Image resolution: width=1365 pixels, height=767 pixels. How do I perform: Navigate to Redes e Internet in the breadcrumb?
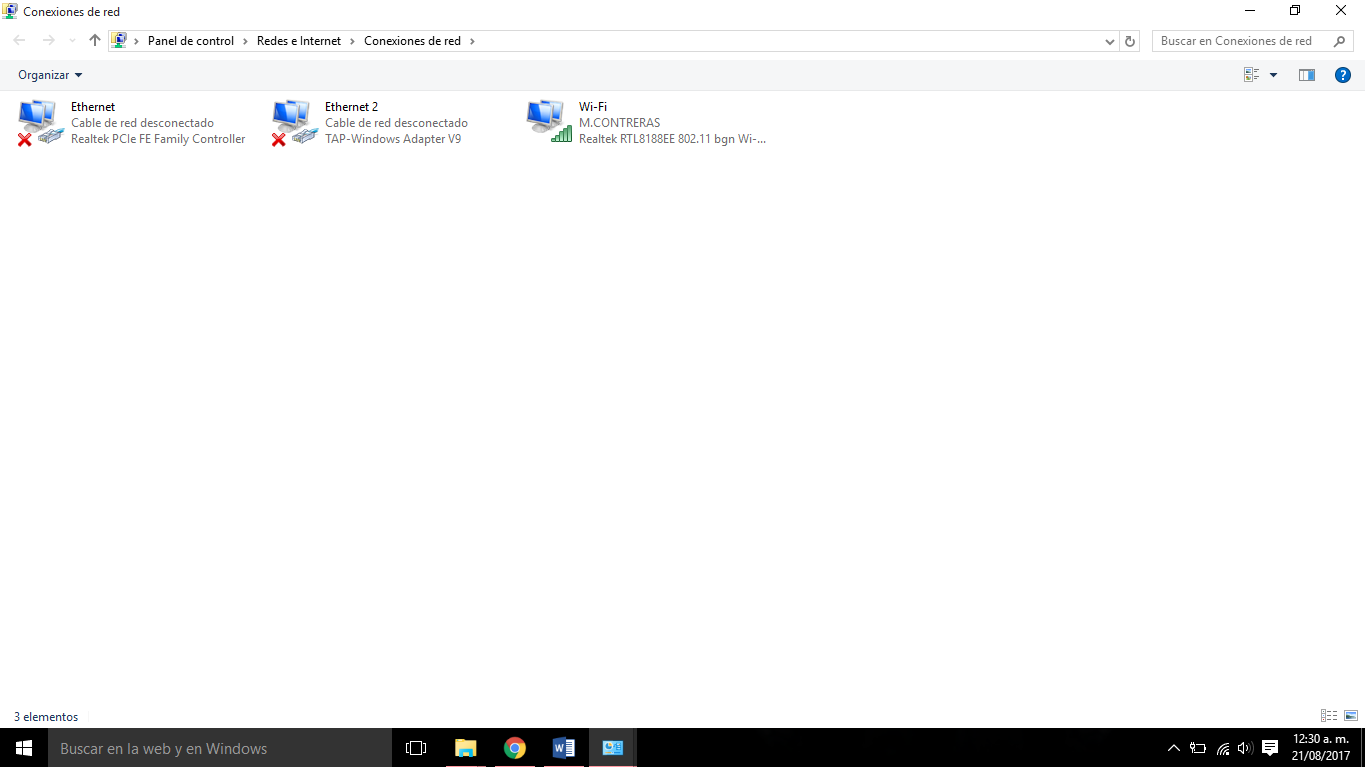tap(300, 41)
